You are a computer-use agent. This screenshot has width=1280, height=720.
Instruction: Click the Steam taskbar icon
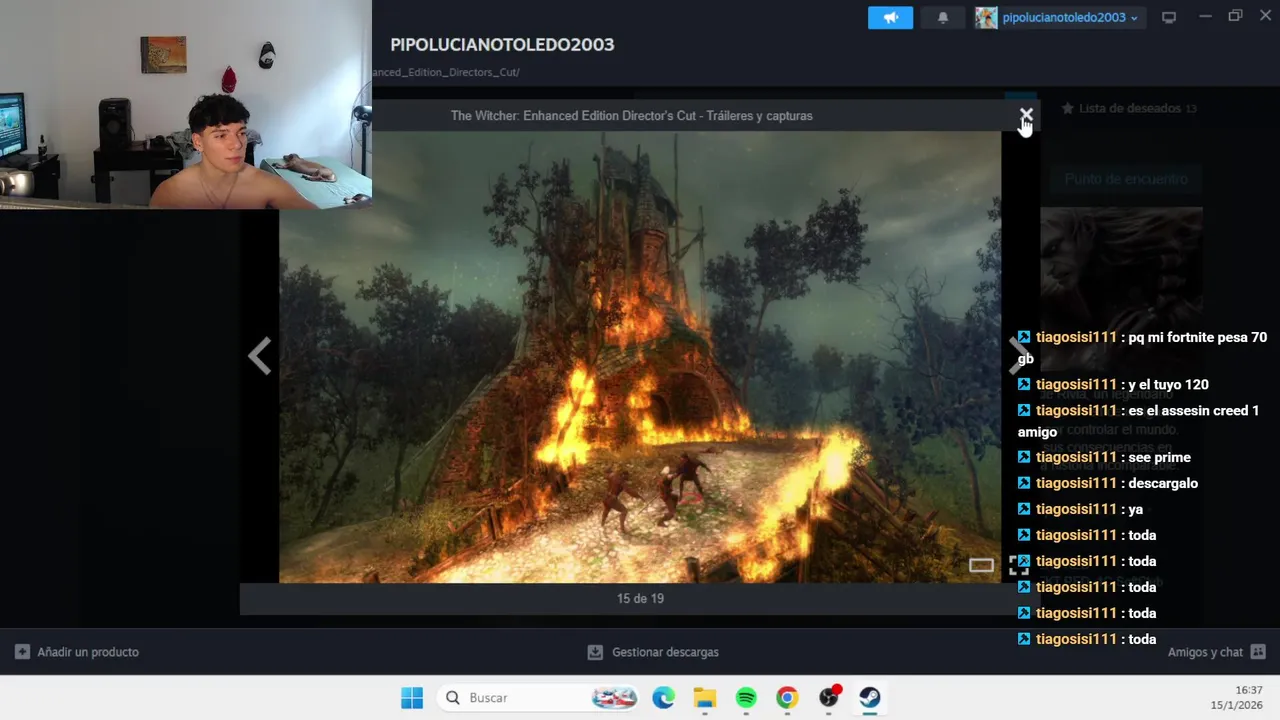(x=870, y=698)
